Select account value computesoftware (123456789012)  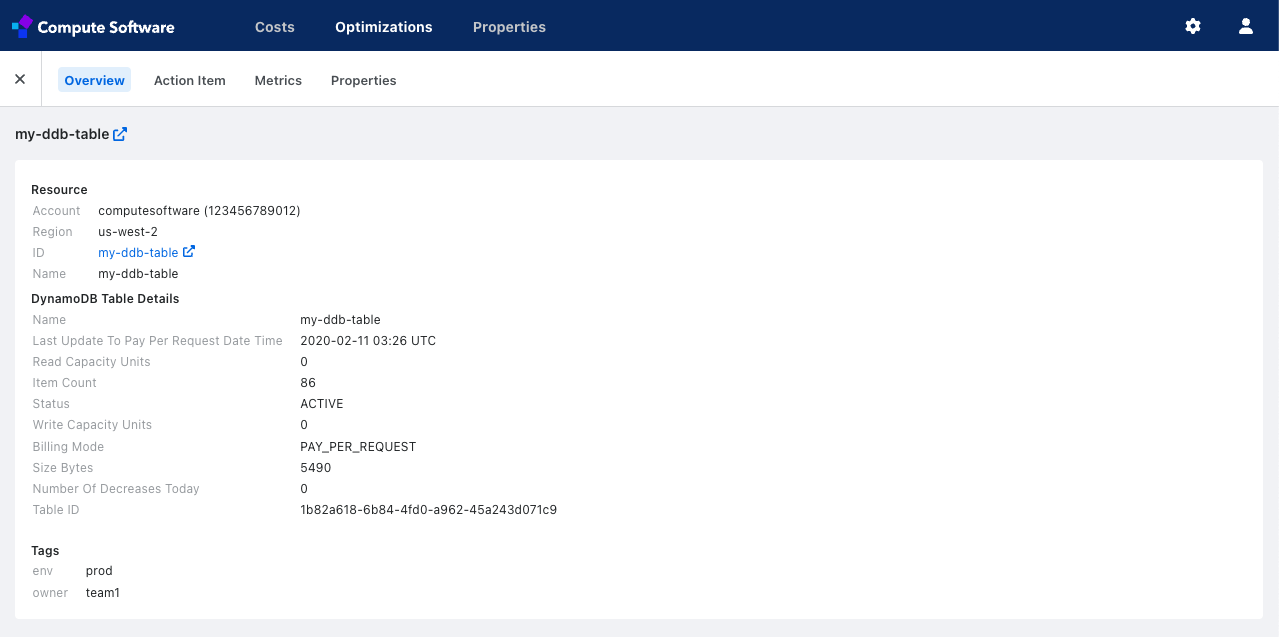199,211
